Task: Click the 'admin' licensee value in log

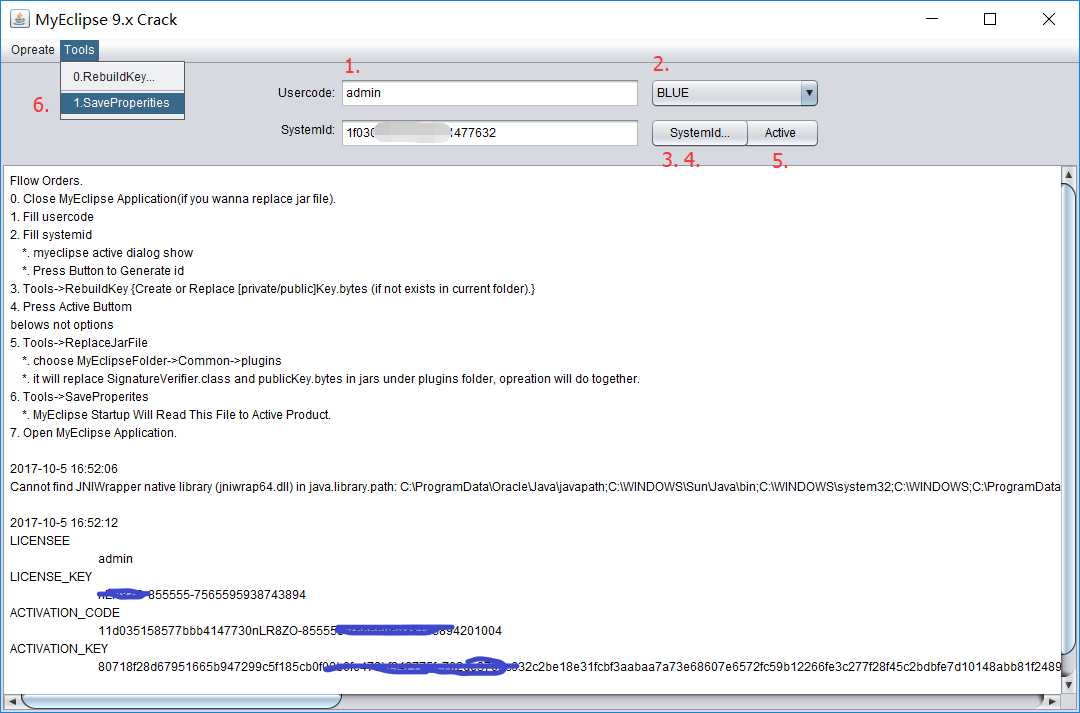Action: pos(116,559)
